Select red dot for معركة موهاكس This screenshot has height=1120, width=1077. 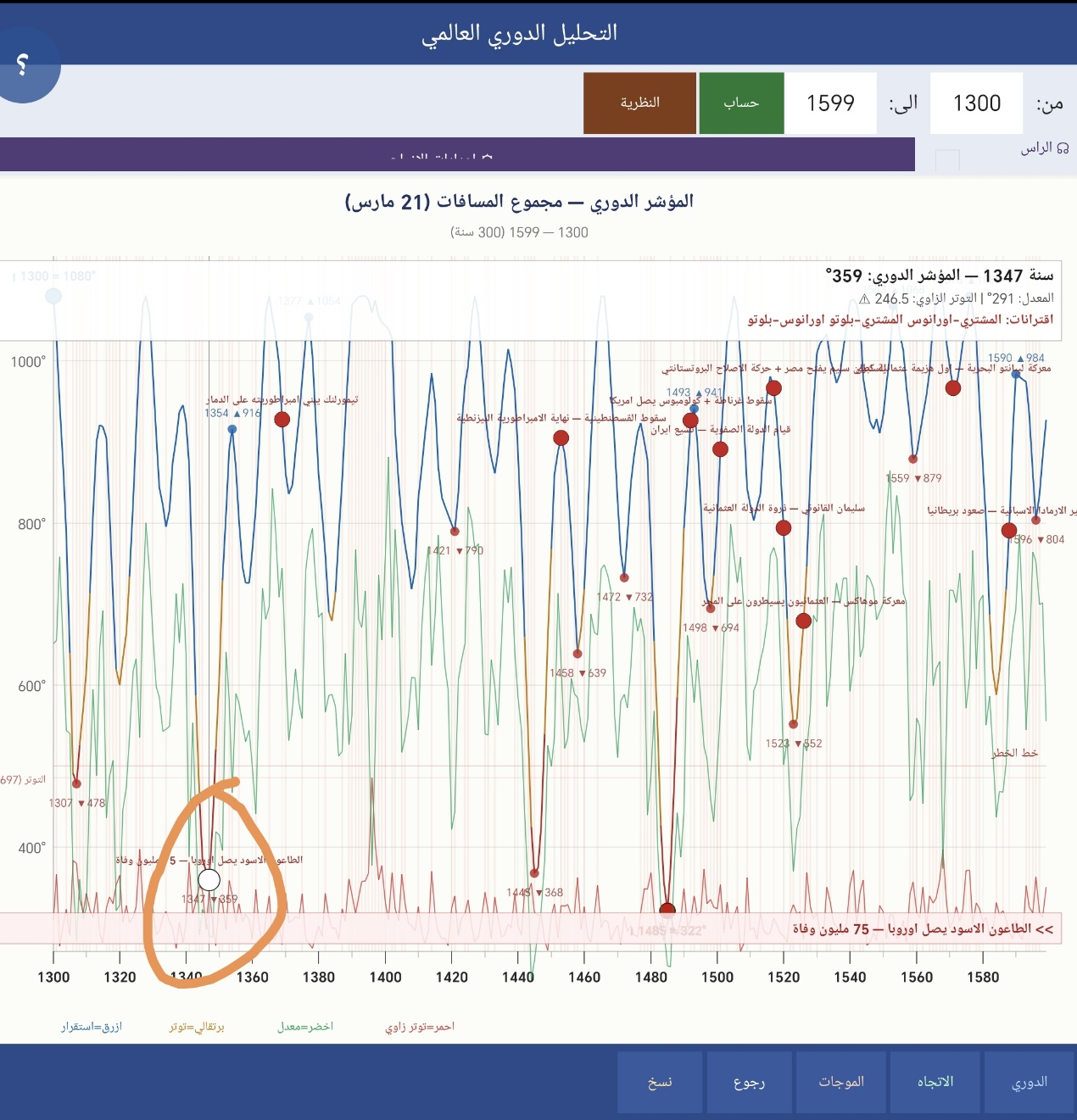803,621
